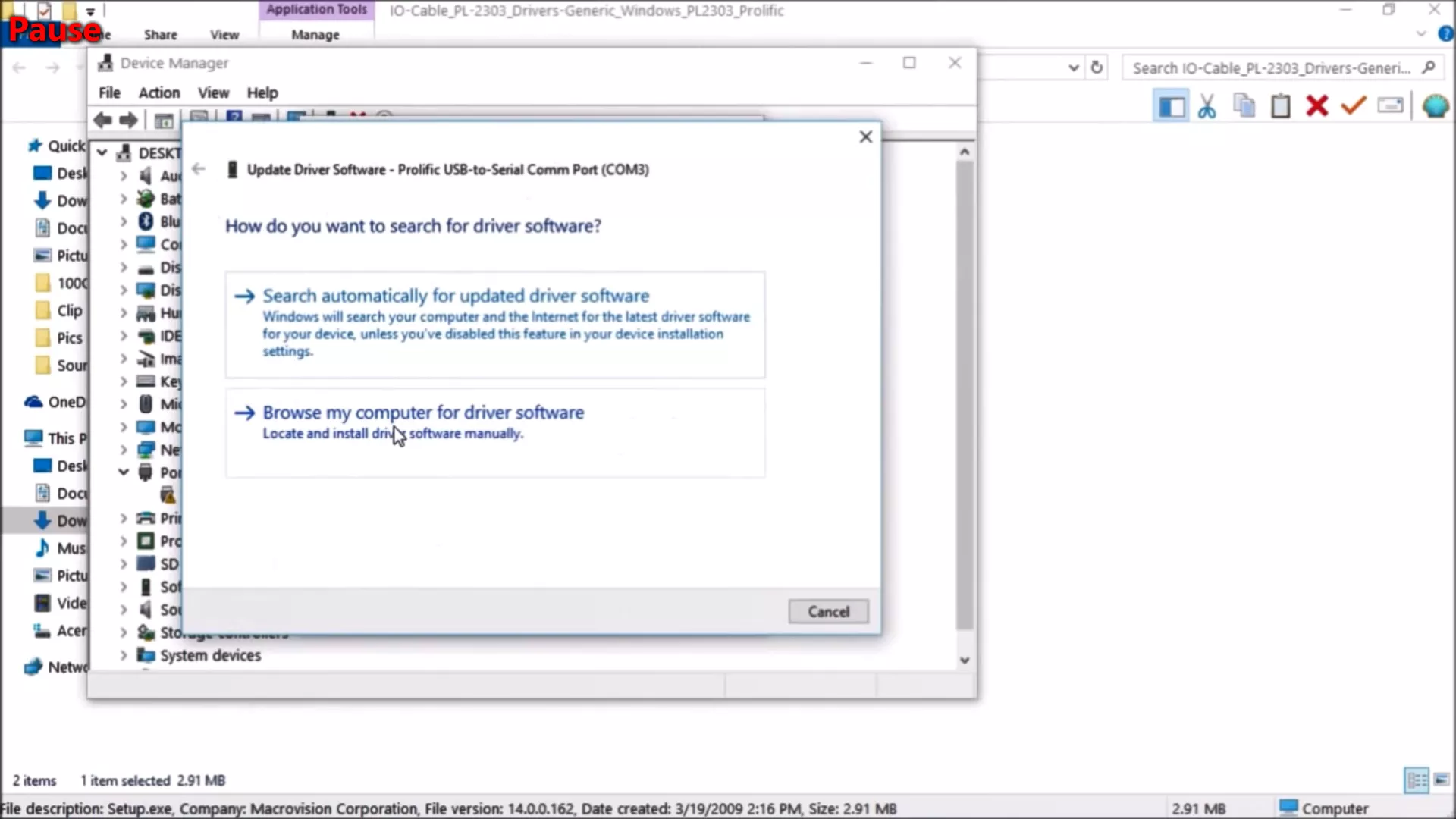Maximize the Device Manager window

909,63
